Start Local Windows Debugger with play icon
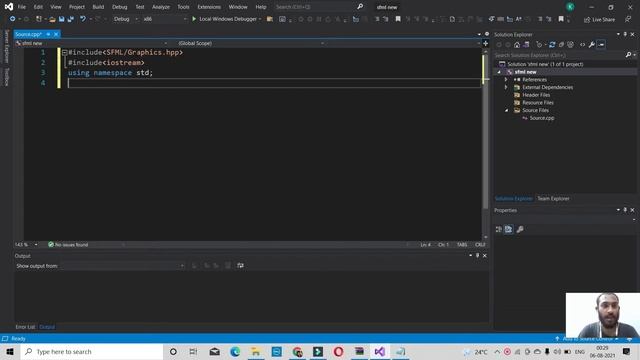Image resolution: width=640 pixels, height=360 pixels. tap(194, 19)
